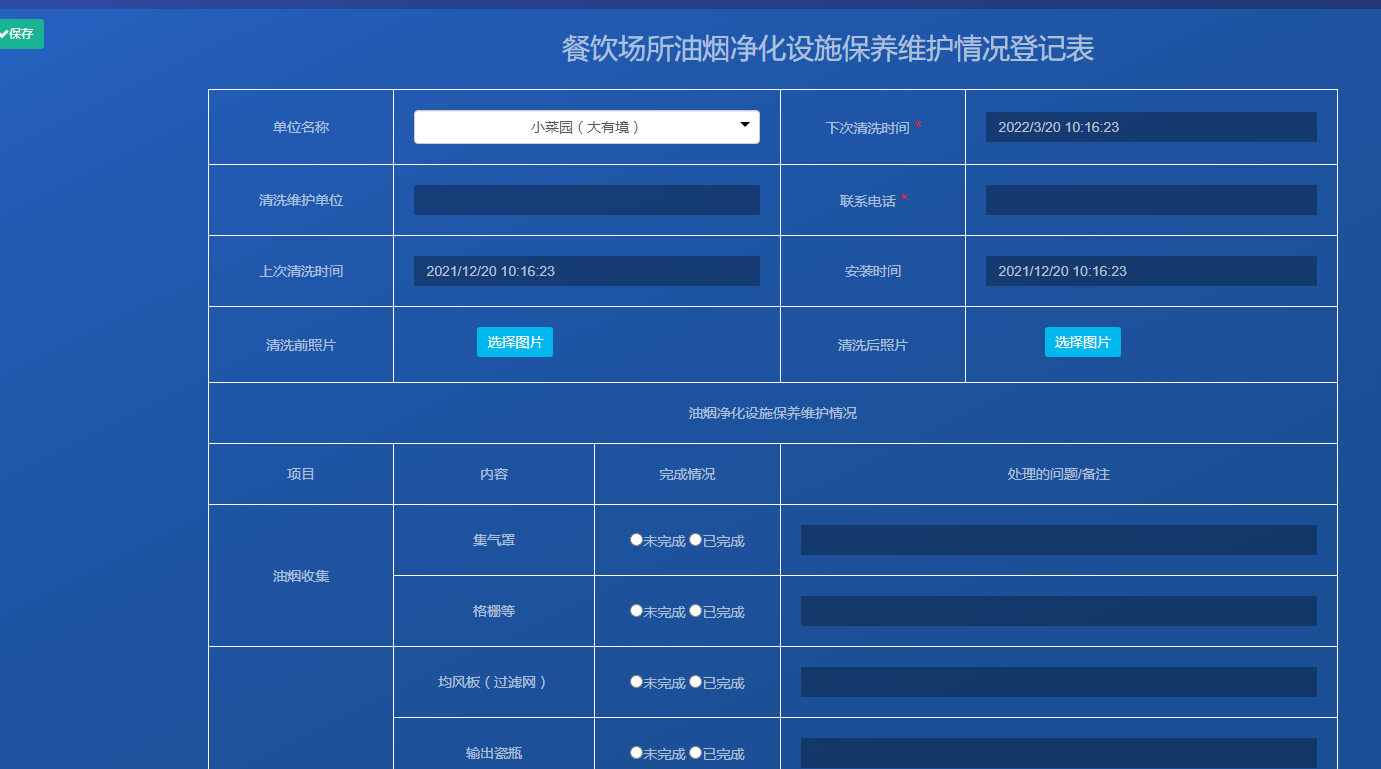Viewport: 1381px width, 769px height.
Task: Choose a picture for 清洗前照片
Action: (515, 342)
